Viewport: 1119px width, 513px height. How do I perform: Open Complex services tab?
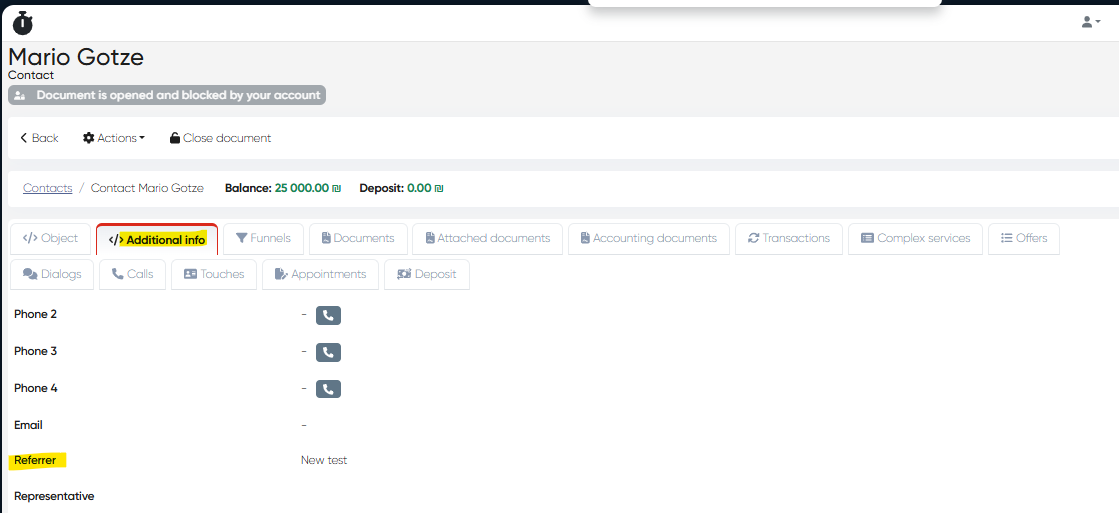click(x=915, y=239)
